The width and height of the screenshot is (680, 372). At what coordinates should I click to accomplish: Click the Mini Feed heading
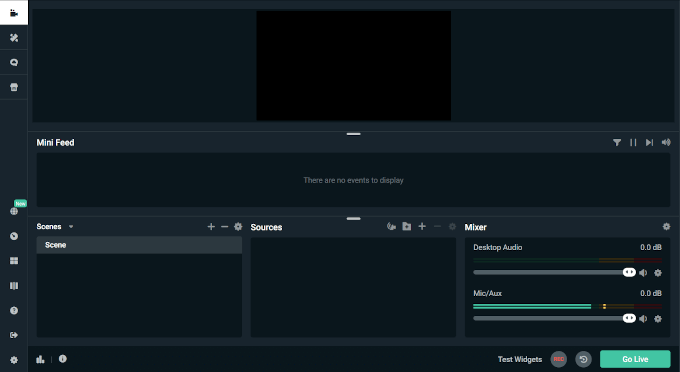(x=56, y=143)
